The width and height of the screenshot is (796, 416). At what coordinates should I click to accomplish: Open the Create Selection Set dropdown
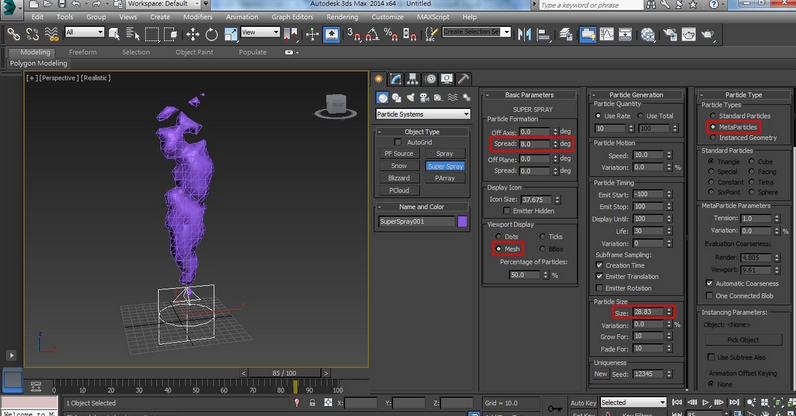tap(477, 32)
